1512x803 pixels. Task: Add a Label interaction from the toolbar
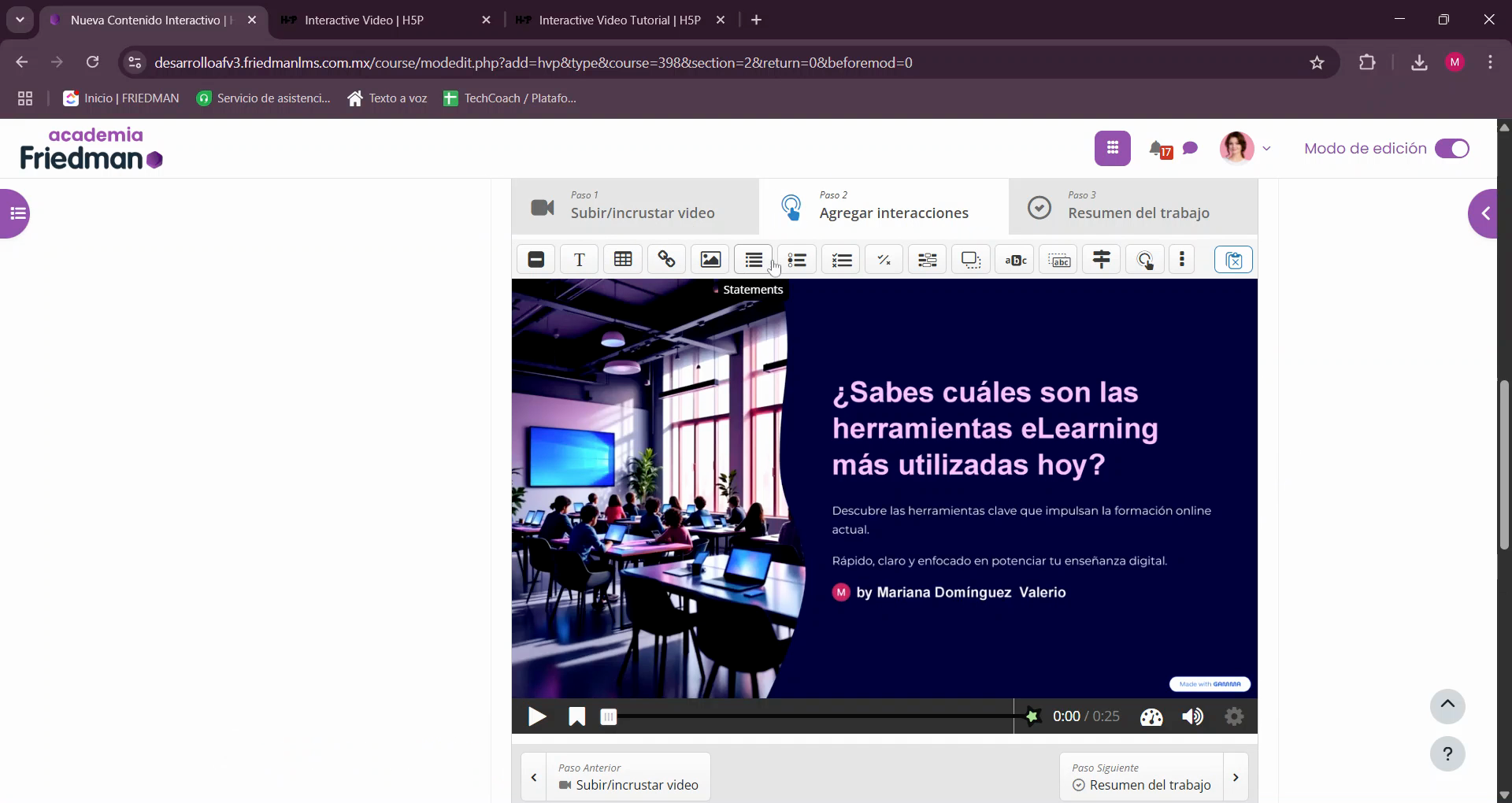point(536,260)
